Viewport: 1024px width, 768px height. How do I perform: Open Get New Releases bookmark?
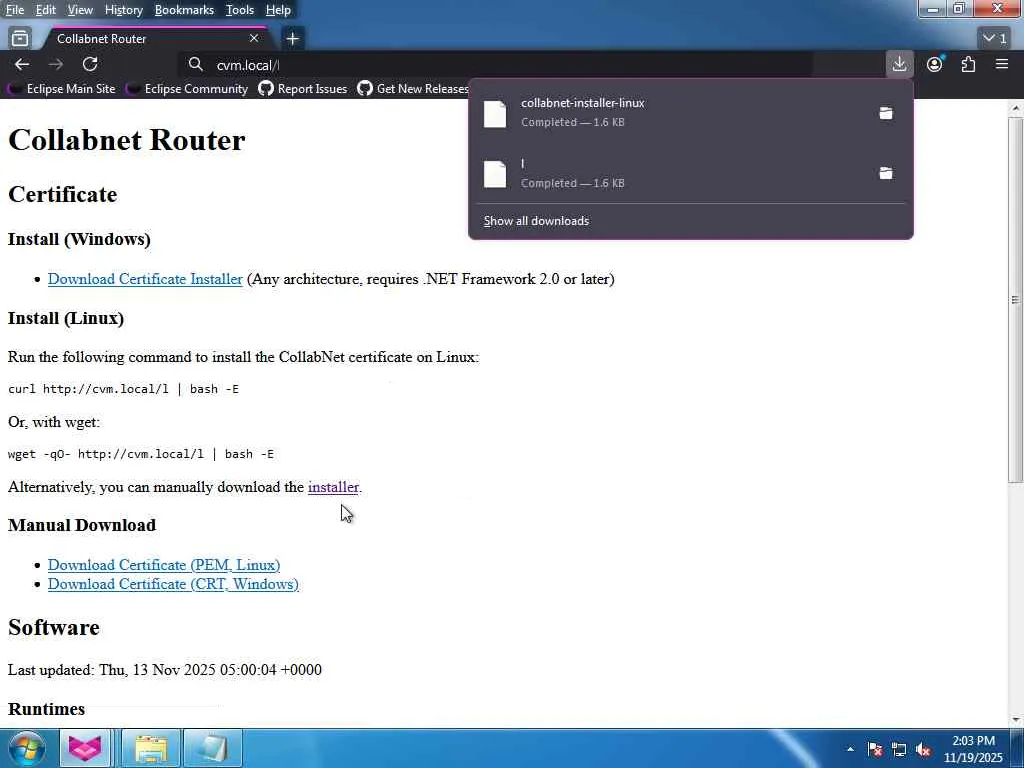point(414,89)
